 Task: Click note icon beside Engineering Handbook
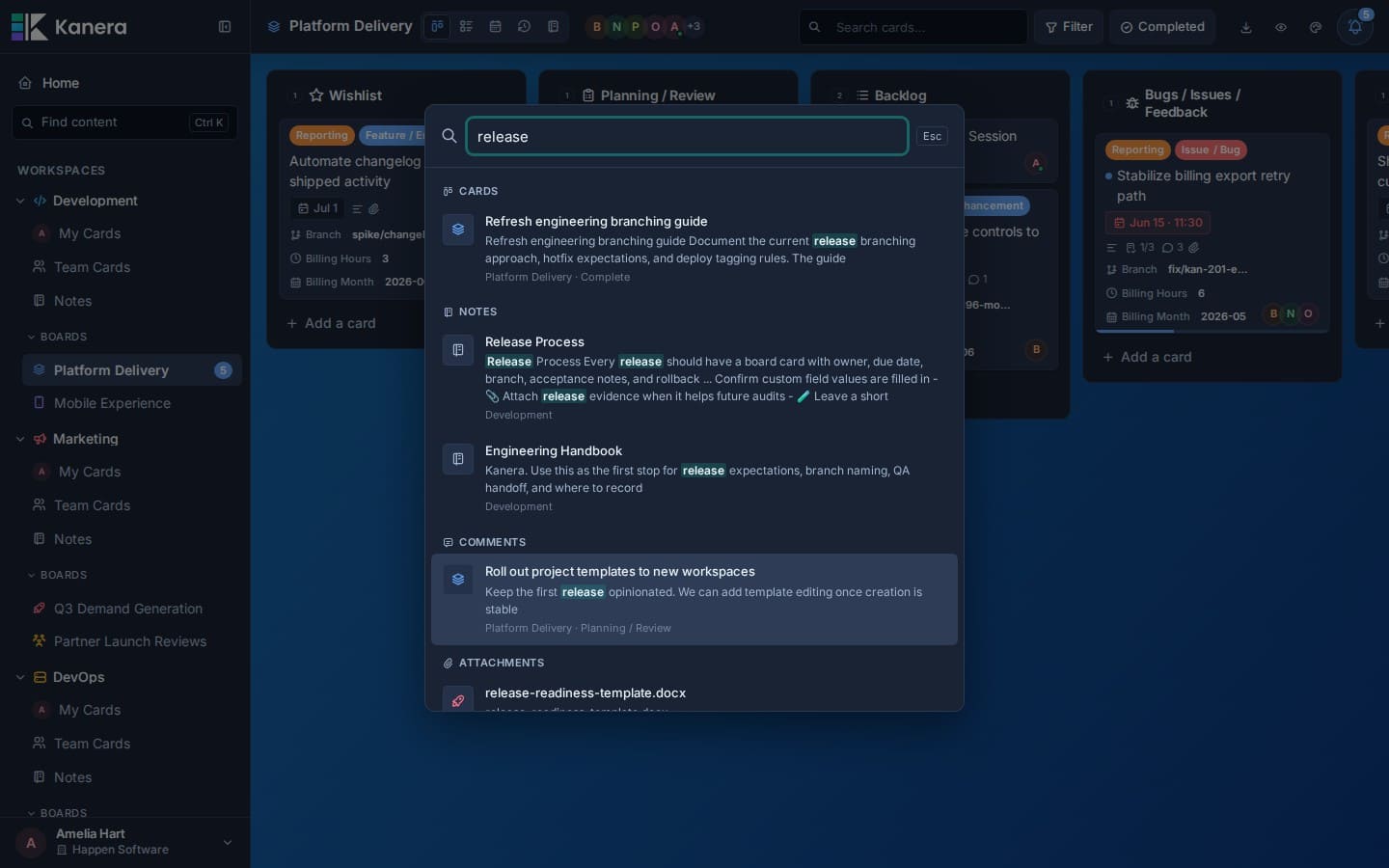(458, 459)
